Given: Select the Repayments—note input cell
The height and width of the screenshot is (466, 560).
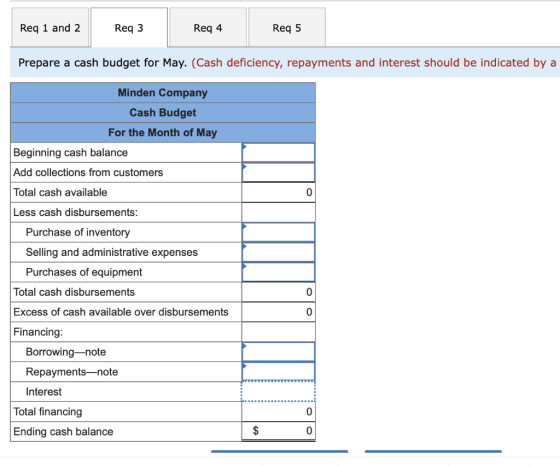Looking at the screenshot, I should [x=278, y=372].
